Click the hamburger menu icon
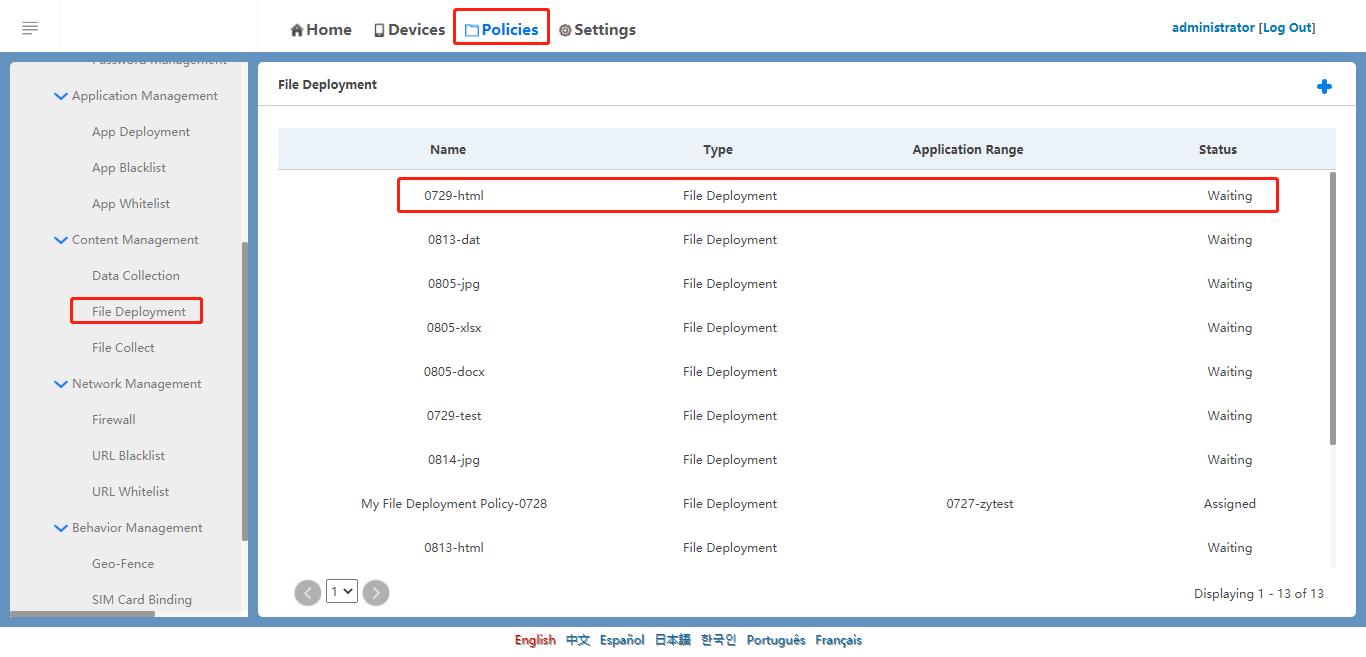This screenshot has height=657, width=1366. click(30, 28)
